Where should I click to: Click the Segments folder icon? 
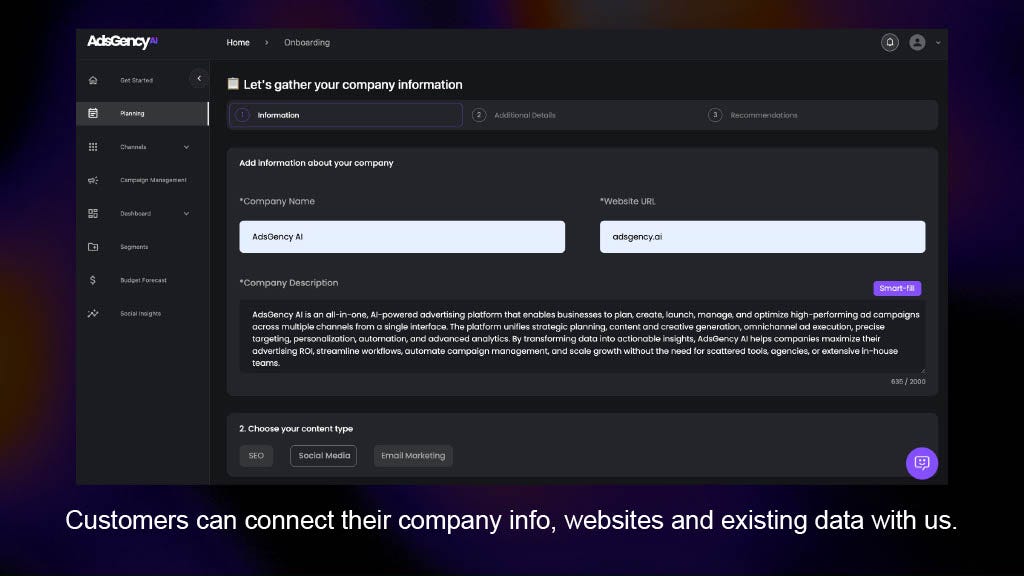tap(93, 247)
